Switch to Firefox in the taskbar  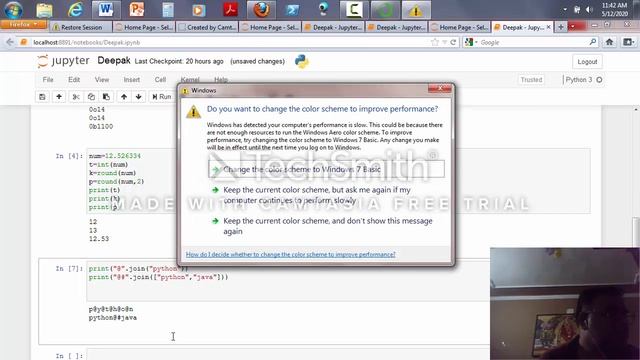[261, 10]
